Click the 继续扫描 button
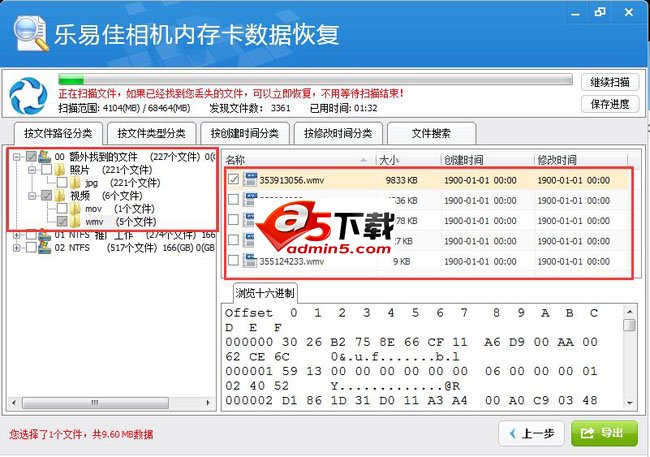Viewport: 650px width, 457px height. point(610,82)
